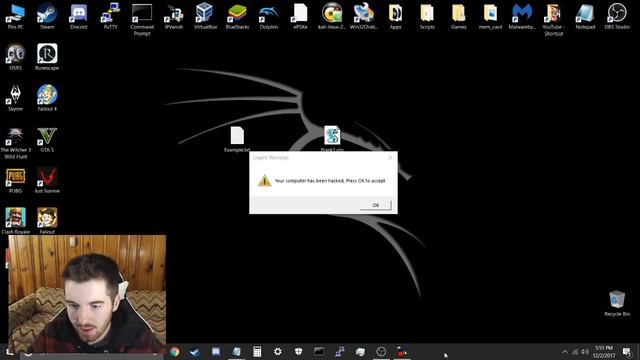The height and width of the screenshot is (360, 640).
Task: Select the Games folder on desktop
Action: click(458, 16)
